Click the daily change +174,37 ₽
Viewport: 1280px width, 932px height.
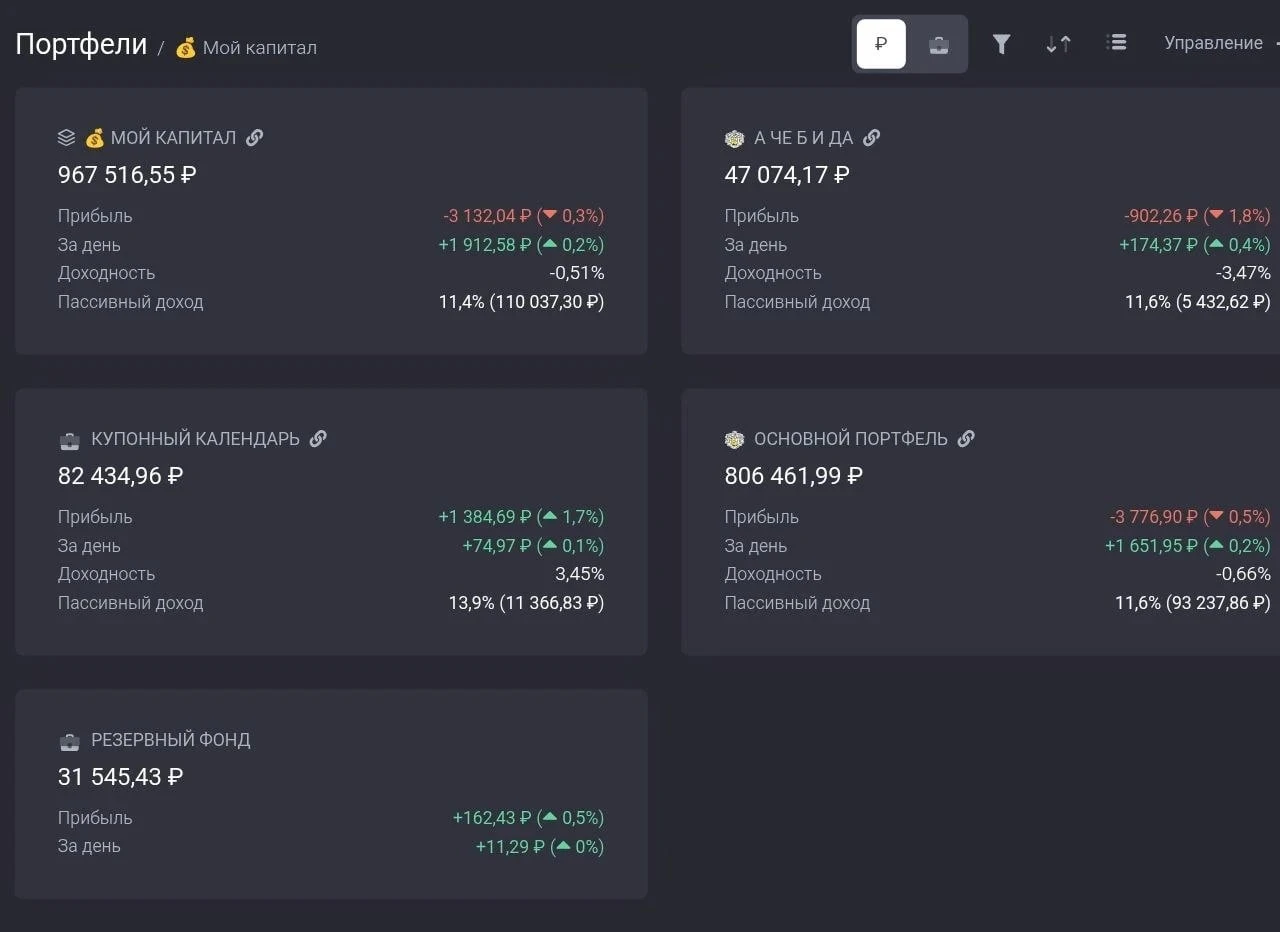[1158, 245]
